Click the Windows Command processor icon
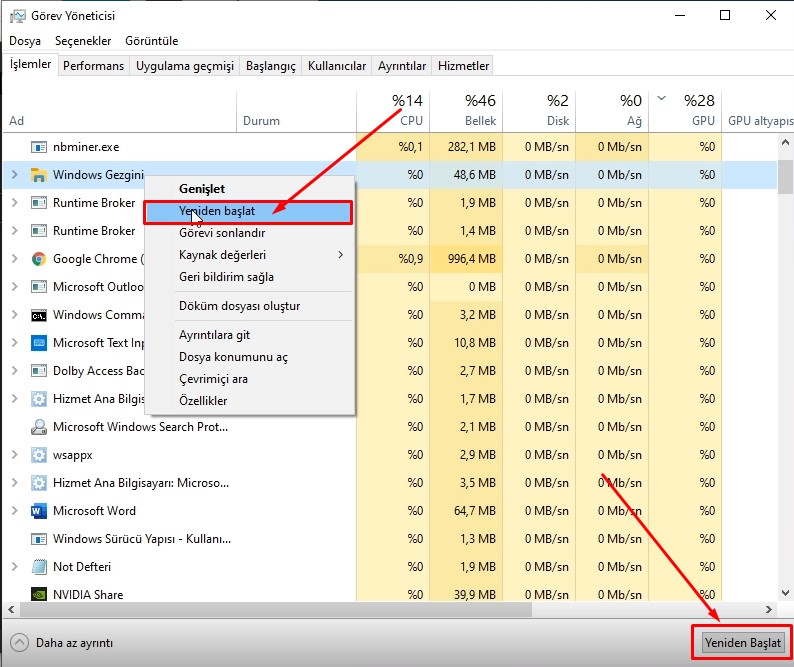The height and width of the screenshot is (667, 794). pyautogui.click(x=38, y=315)
